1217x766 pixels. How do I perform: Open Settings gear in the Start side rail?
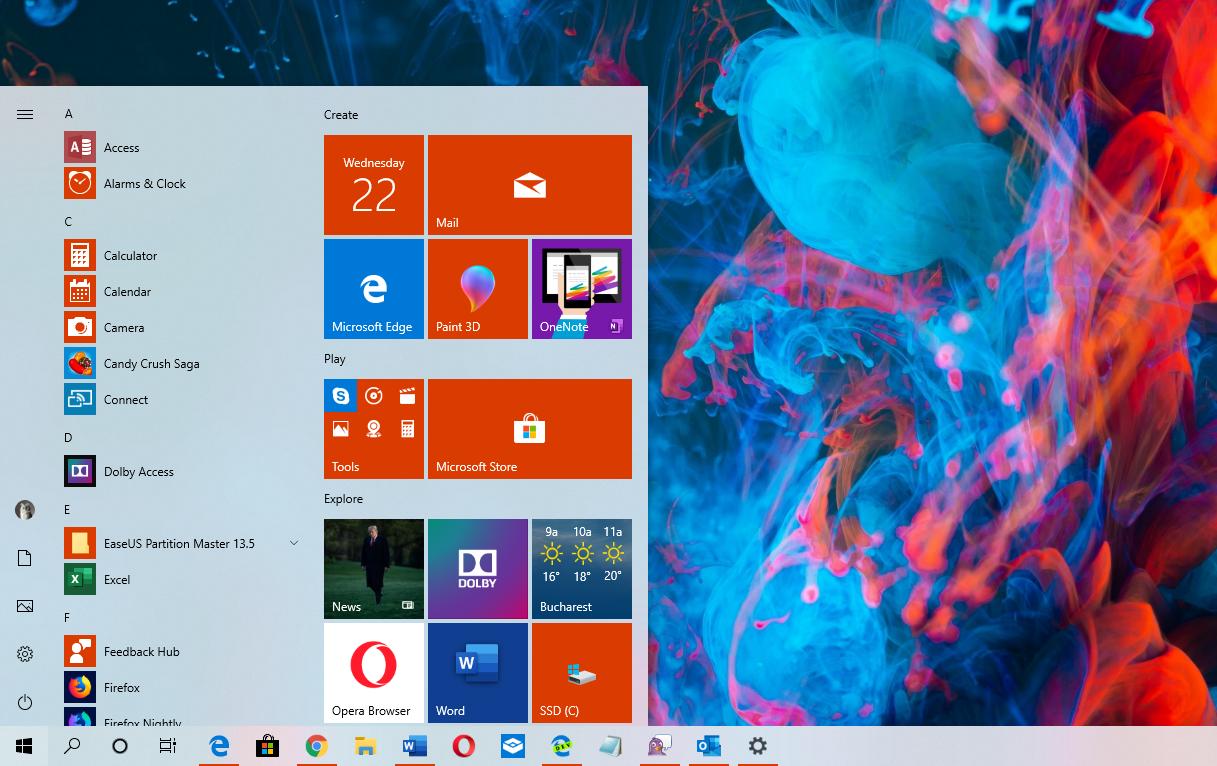(25, 654)
